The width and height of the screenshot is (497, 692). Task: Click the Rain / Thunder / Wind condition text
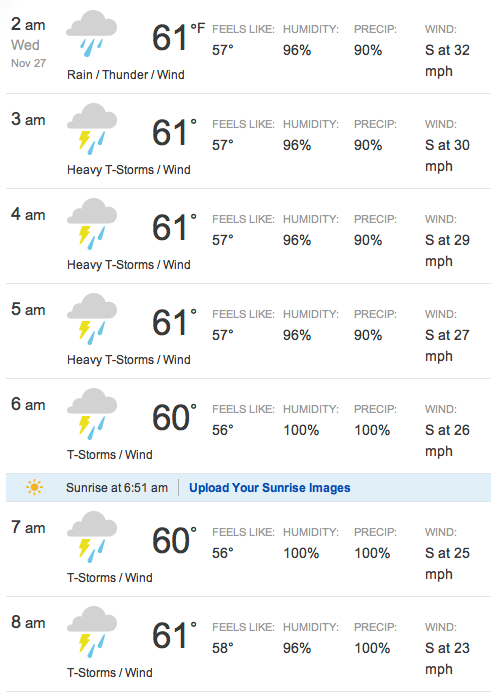[126, 75]
